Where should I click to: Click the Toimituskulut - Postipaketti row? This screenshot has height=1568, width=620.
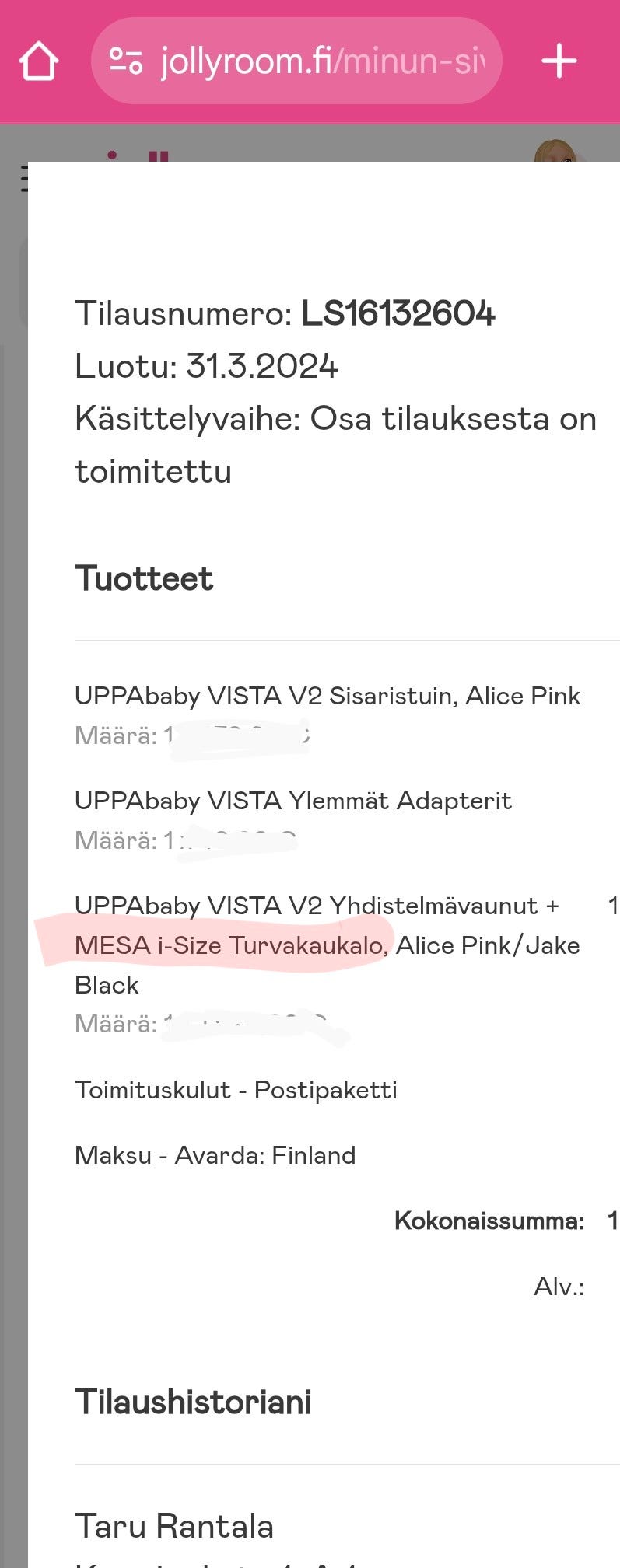(x=236, y=1090)
